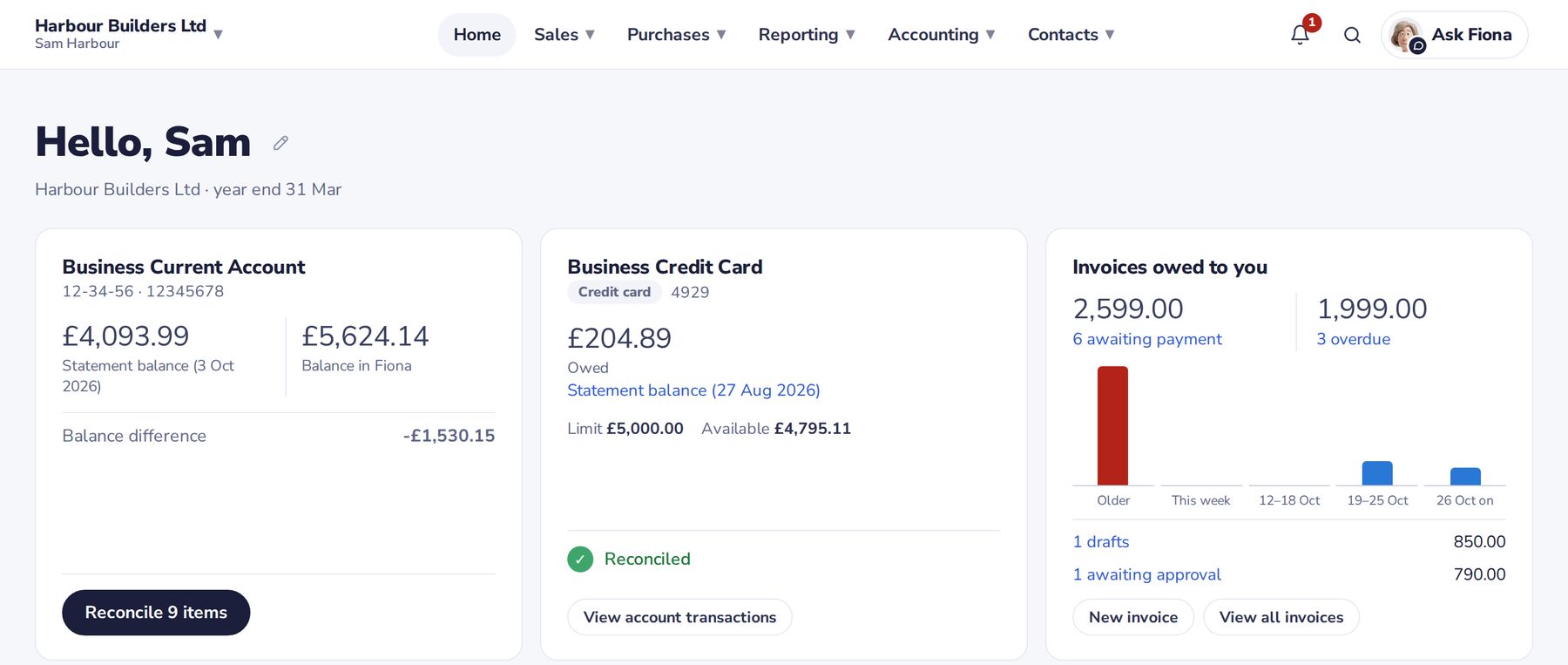Viewport: 1568px width, 665px height.
Task: Click the green Reconciled checkmark icon
Action: pos(580,560)
